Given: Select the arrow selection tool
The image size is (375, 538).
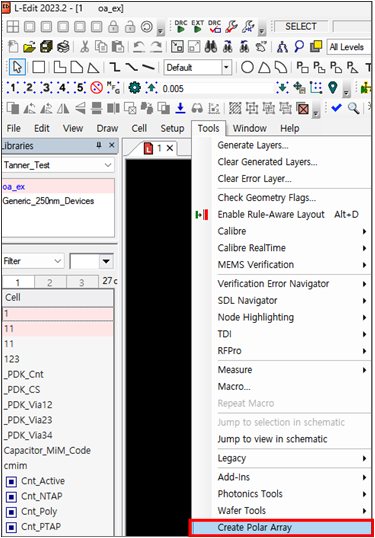Looking at the screenshot, I should (x=17, y=67).
